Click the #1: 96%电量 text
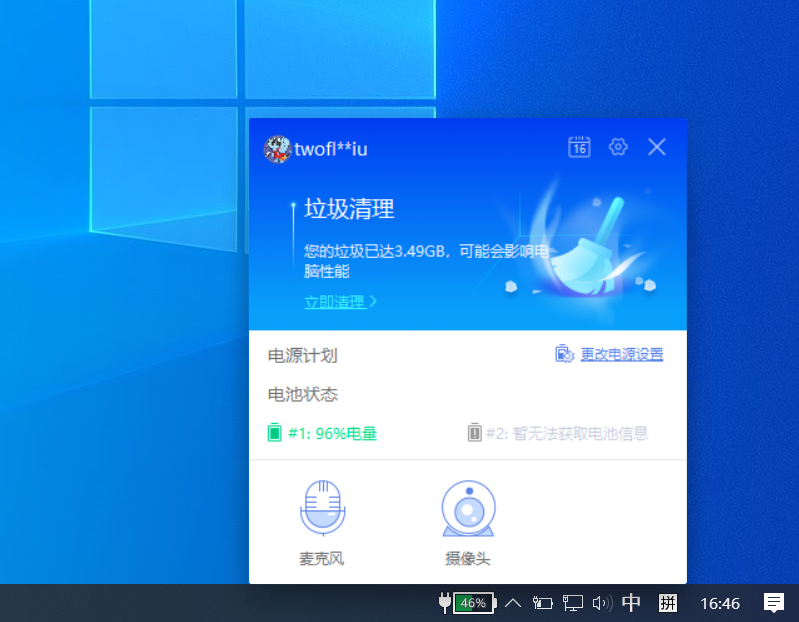 point(332,434)
